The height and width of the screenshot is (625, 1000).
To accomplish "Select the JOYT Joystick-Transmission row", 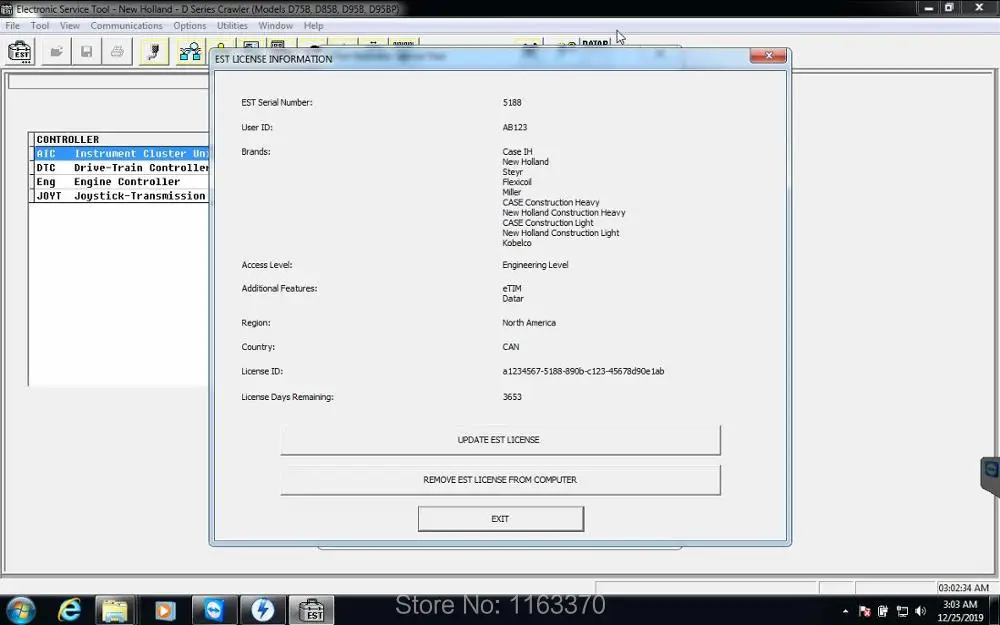I will tap(121, 196).
